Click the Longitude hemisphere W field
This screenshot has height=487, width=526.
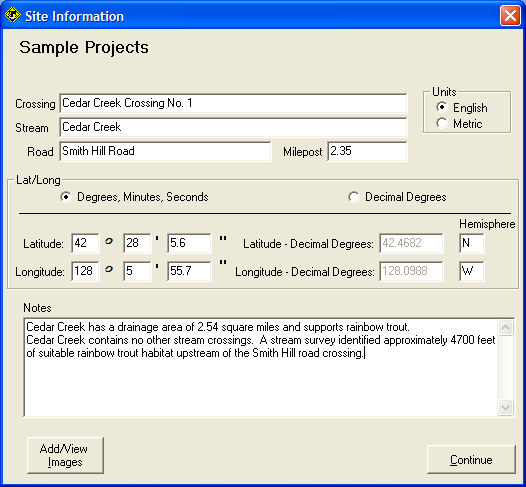[471, 271]
